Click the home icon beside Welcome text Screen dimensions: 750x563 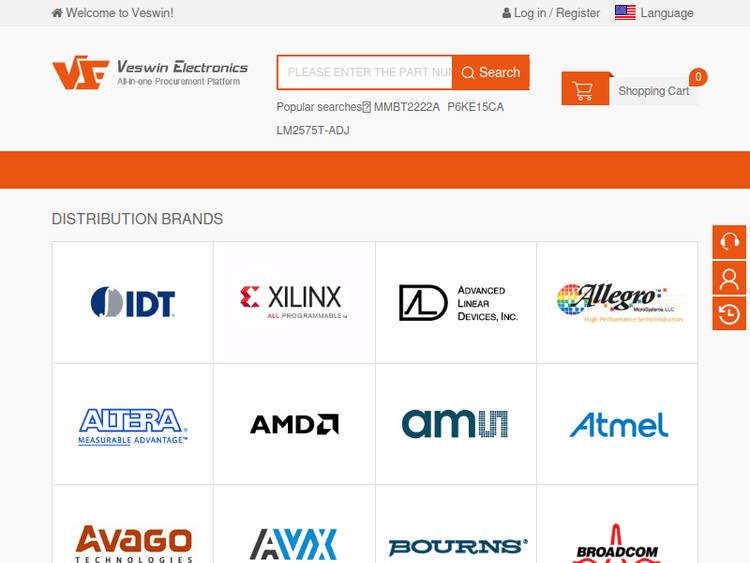pyautogui.click(x=57, y=13)
